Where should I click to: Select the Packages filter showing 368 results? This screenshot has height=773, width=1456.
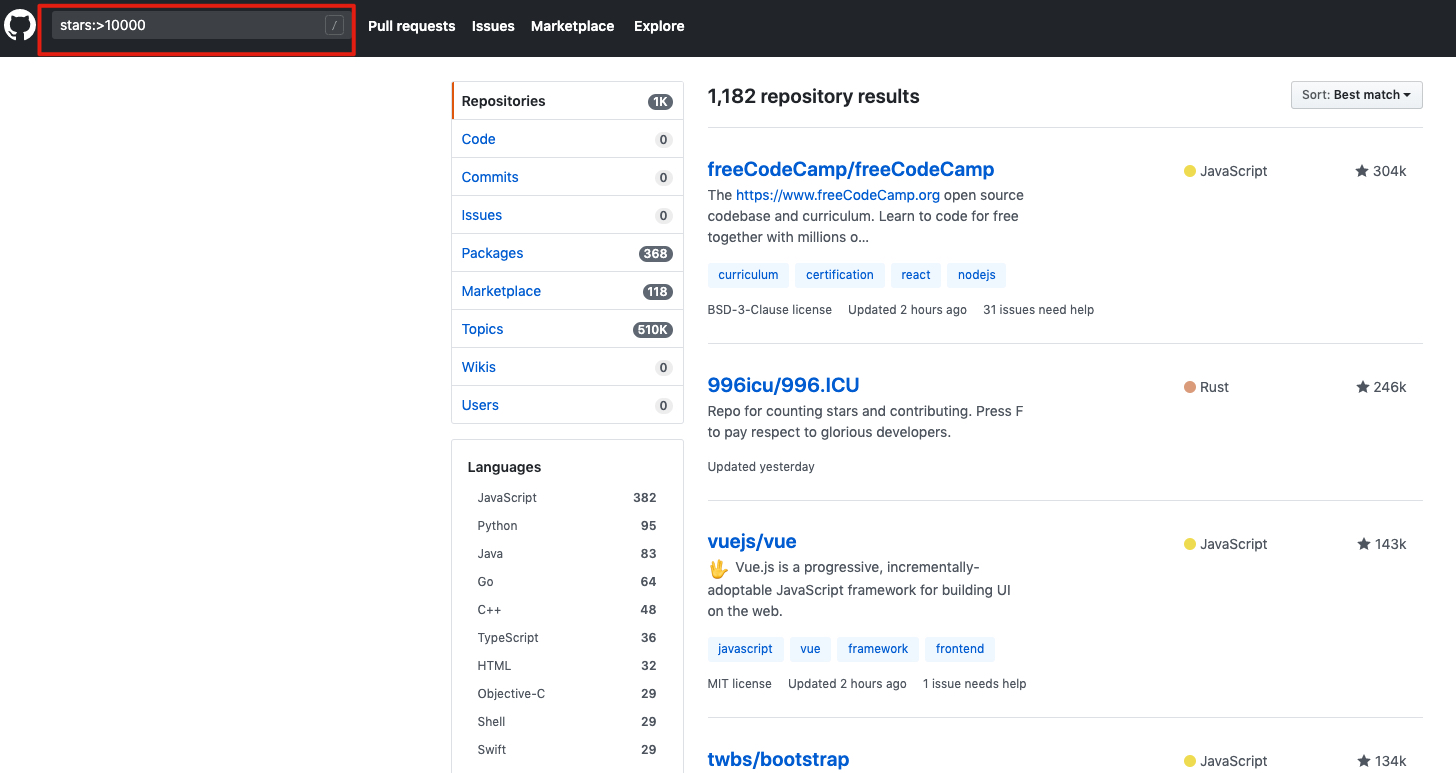492,252
